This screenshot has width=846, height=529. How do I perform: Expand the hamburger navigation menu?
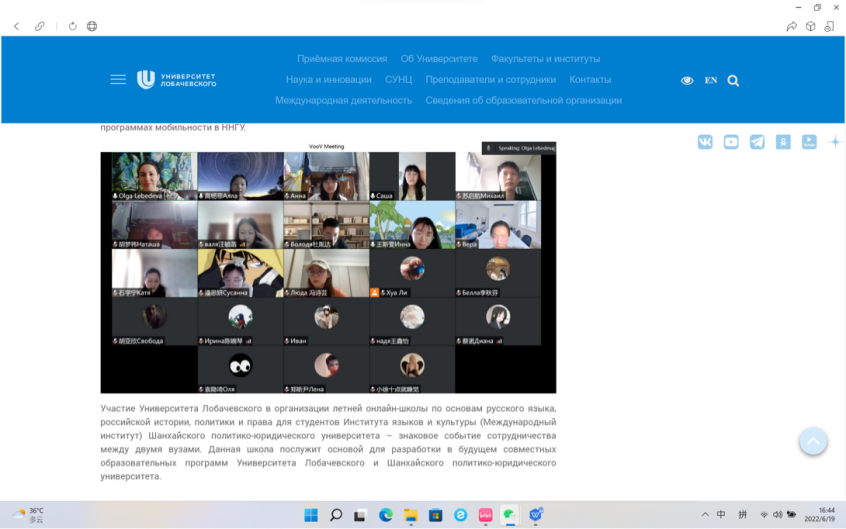point(118,79)
